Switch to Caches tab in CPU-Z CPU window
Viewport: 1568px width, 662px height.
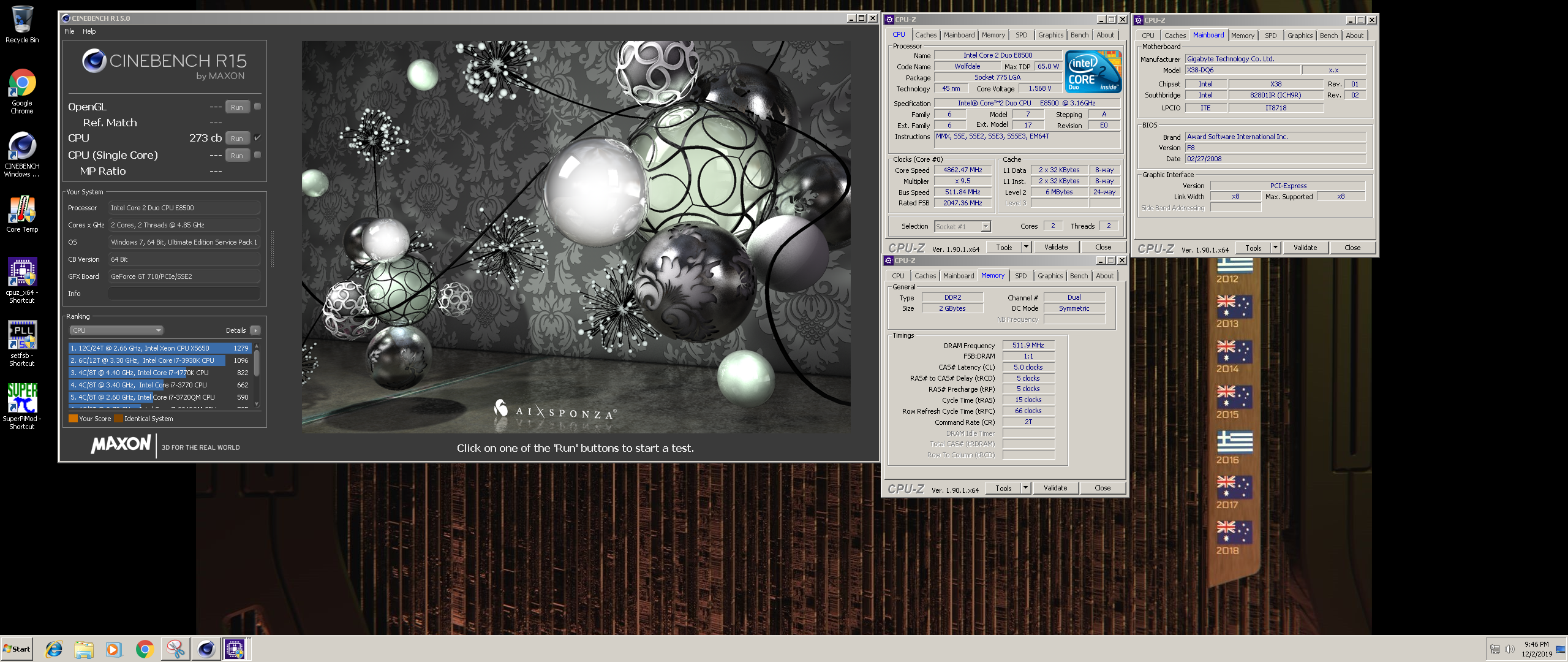[926, 36]
